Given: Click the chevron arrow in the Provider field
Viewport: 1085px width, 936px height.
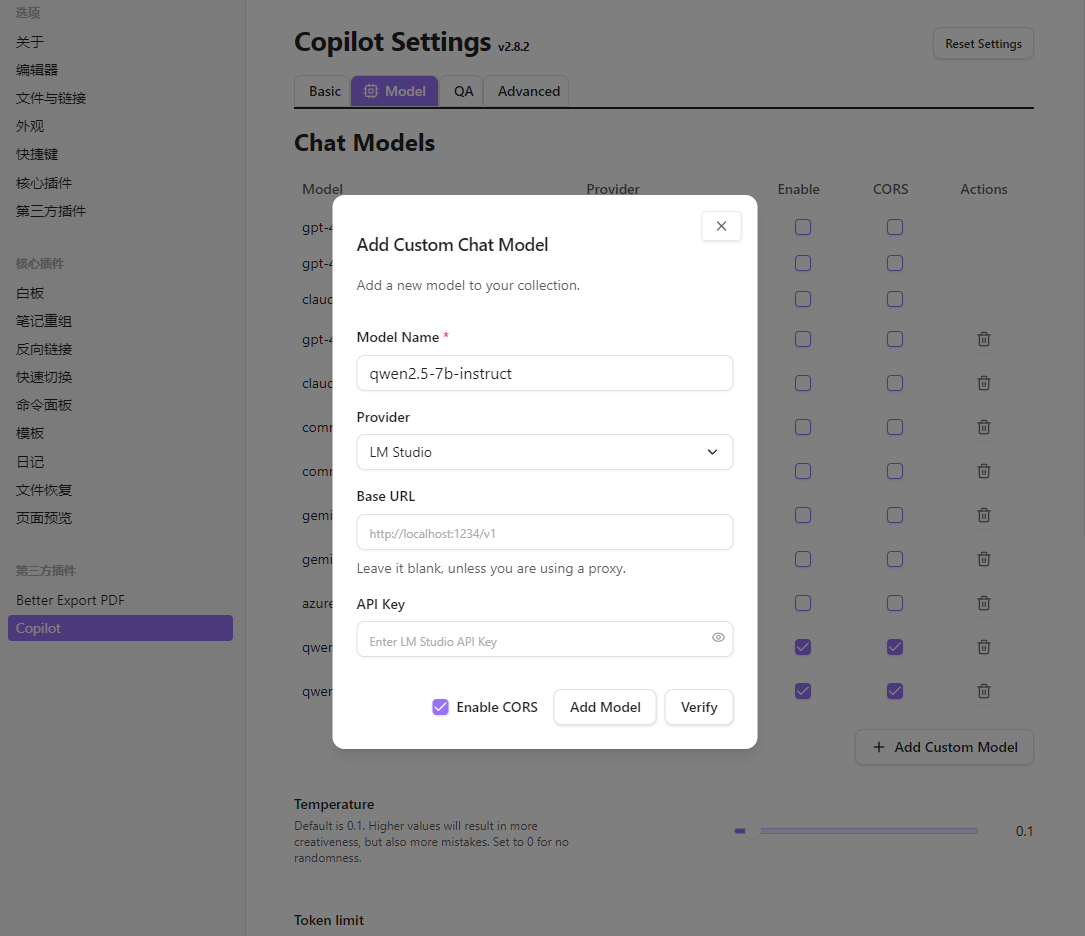Looking at the screenshot, I should tap(712, 452).
